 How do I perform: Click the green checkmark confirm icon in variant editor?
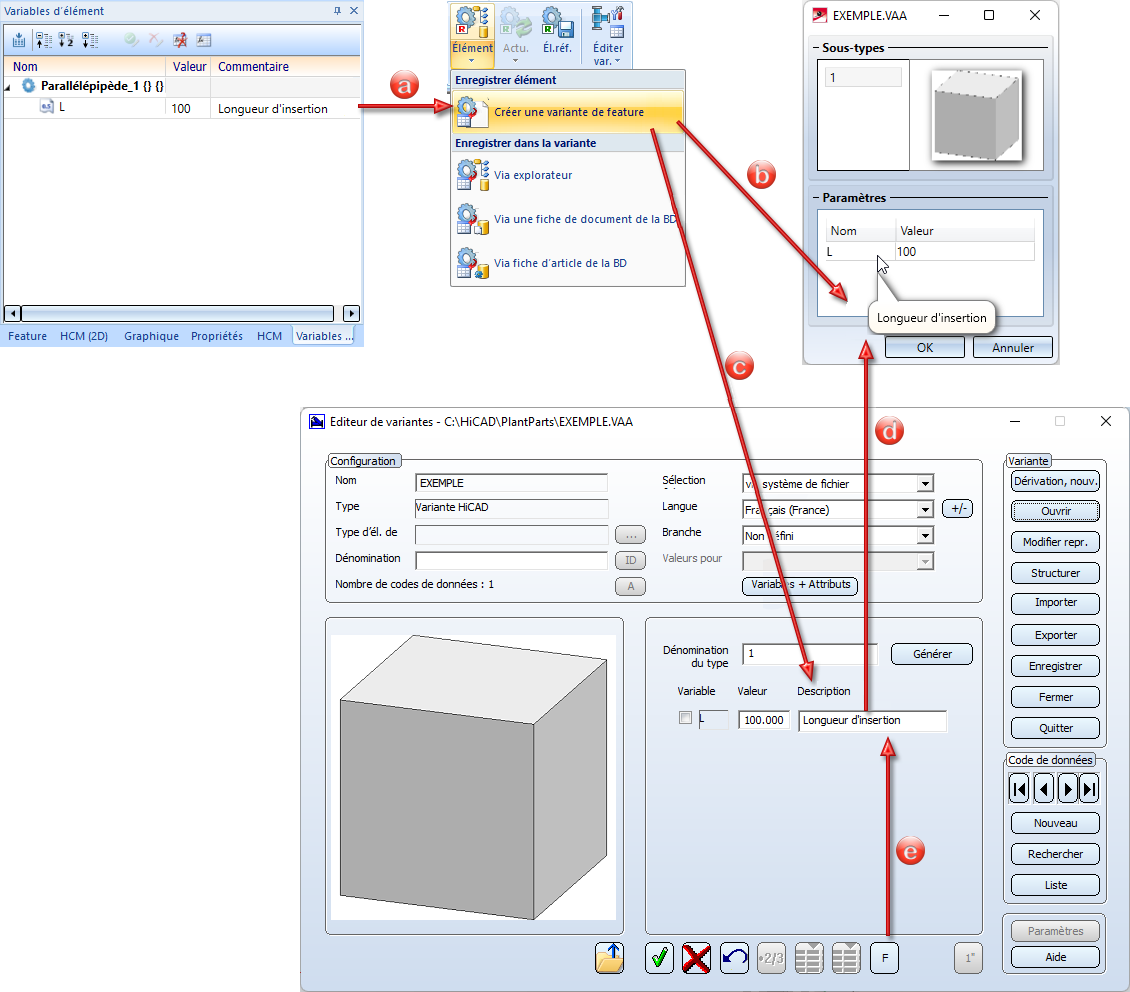coord(659,958)
